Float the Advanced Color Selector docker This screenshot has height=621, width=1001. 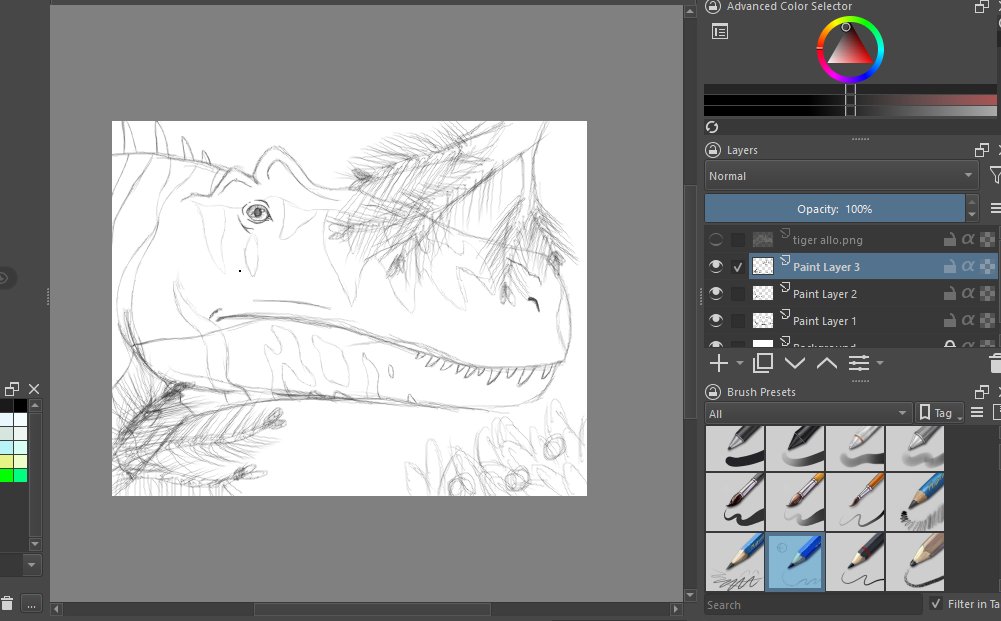982,6
